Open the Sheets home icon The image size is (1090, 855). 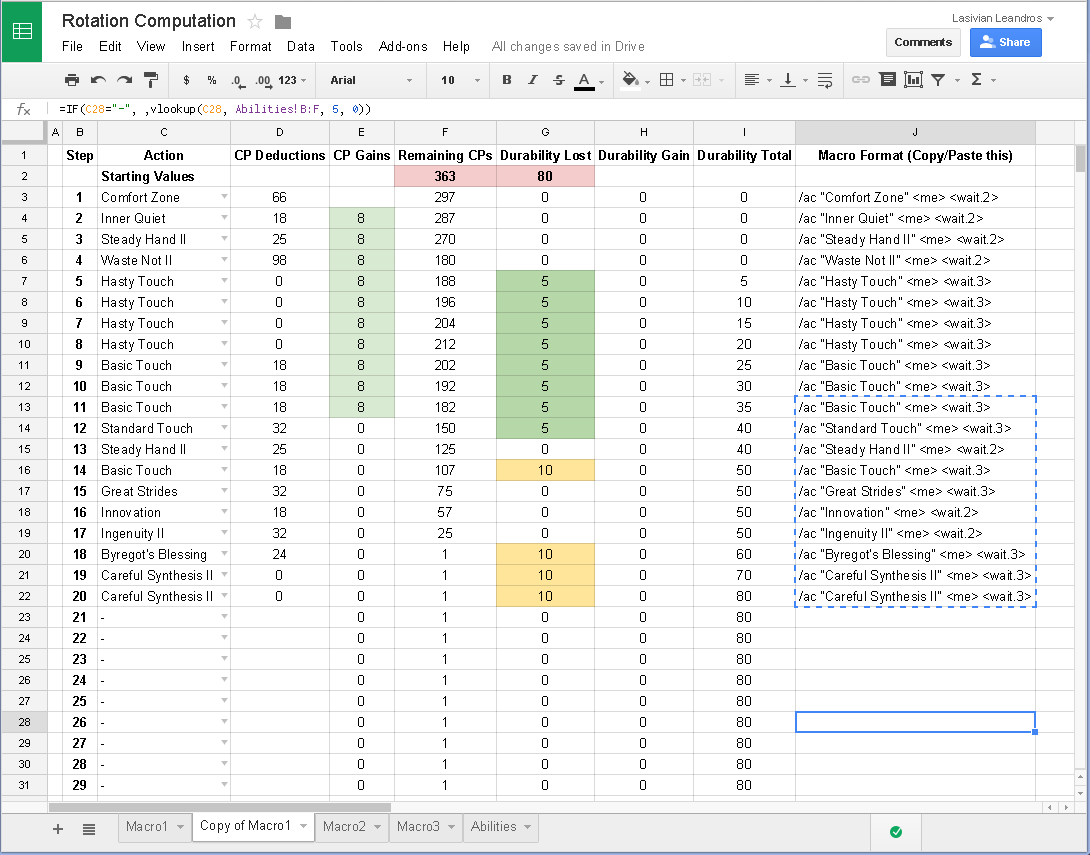(22, 31)
